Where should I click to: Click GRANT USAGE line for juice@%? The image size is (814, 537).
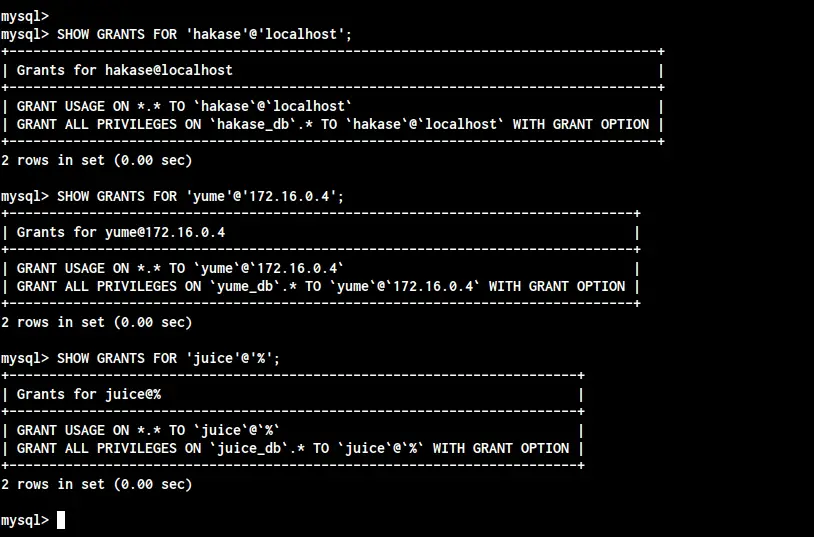148,431
